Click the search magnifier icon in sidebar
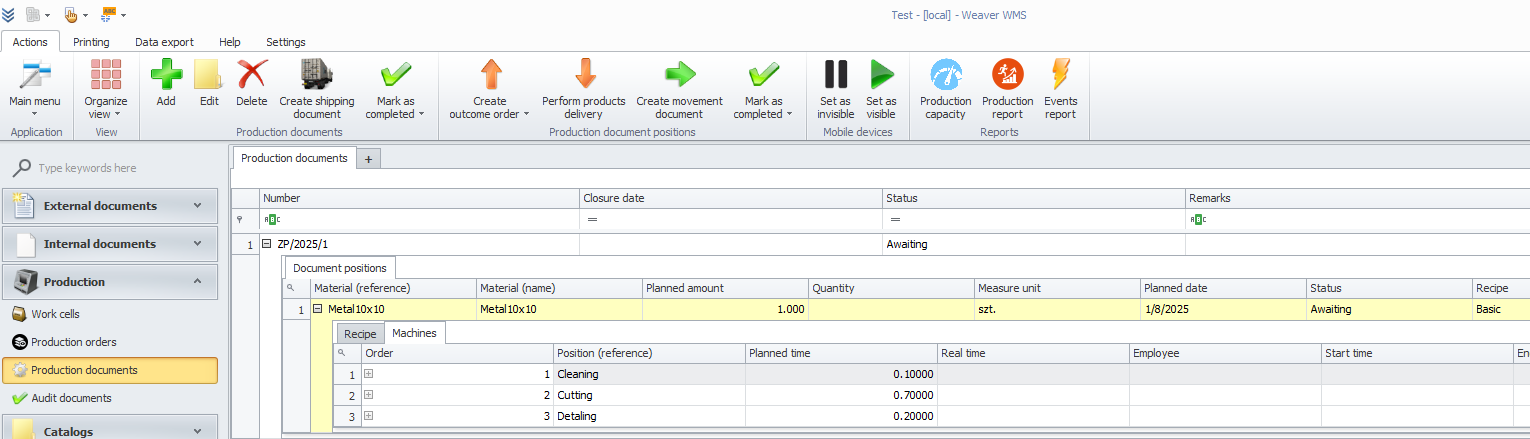Image resolution: width=1530 pixels, height=439 pixels. [21, 168]
